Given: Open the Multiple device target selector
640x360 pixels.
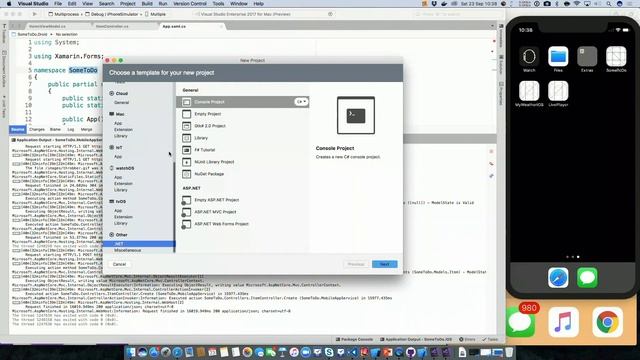Looking at the screenshot, I should tap(156, 14).
